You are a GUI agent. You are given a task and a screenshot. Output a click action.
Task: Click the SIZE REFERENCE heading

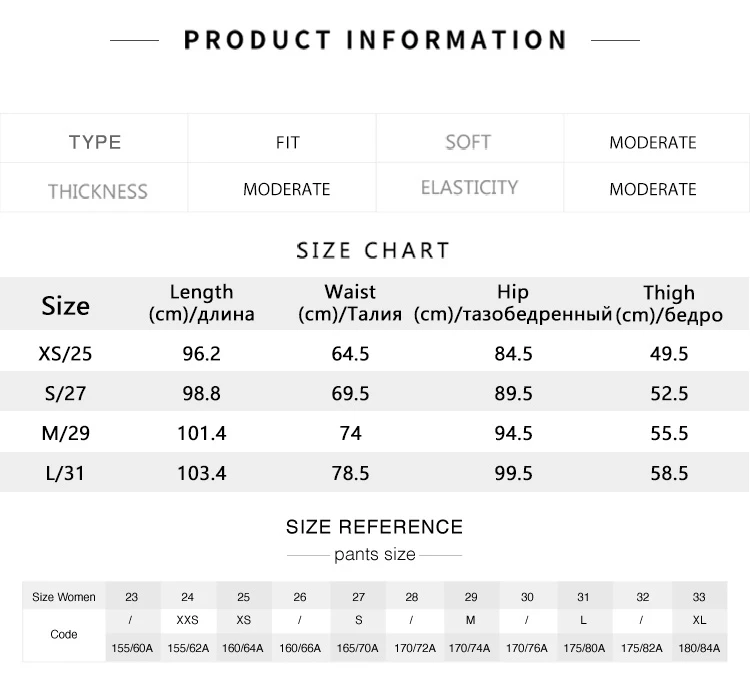pos(375,527)
